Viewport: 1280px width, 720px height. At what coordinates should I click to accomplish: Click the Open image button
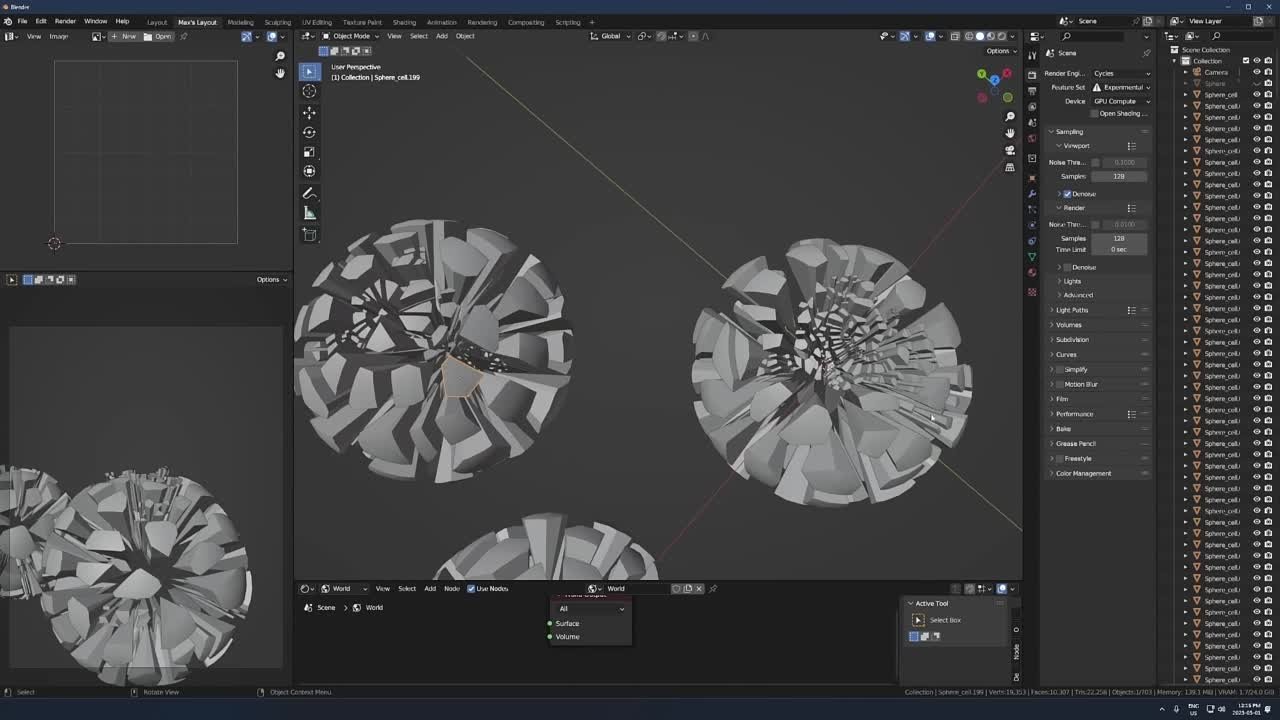tap(158, 36)
